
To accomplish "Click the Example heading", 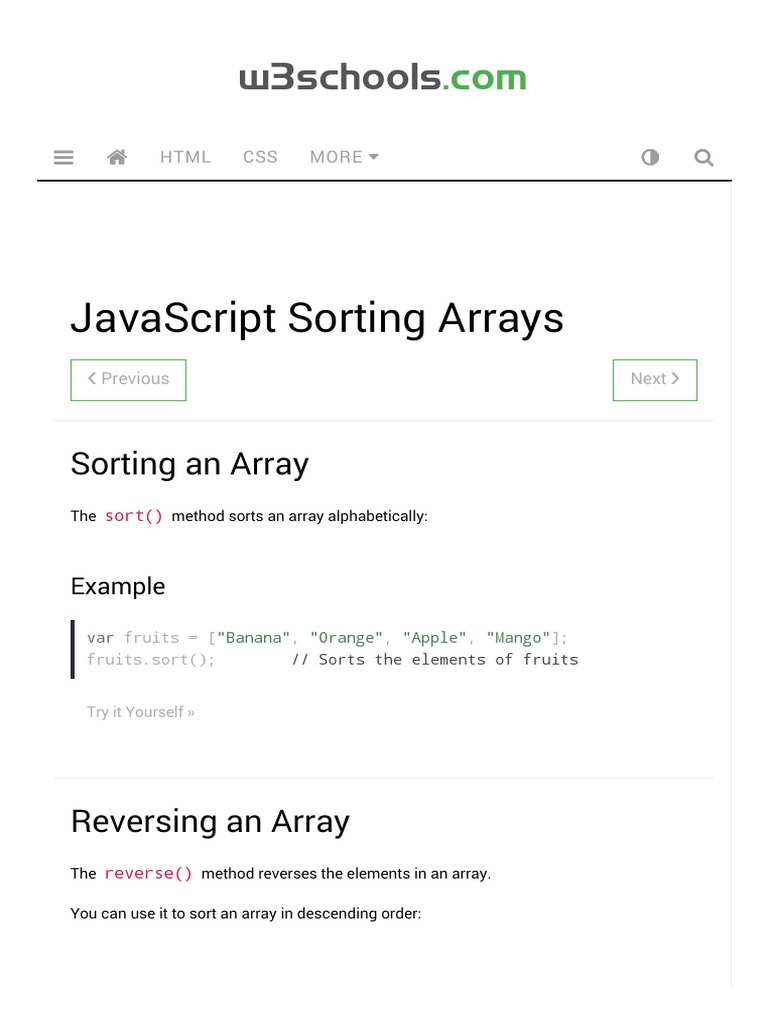I will (118, 586).
